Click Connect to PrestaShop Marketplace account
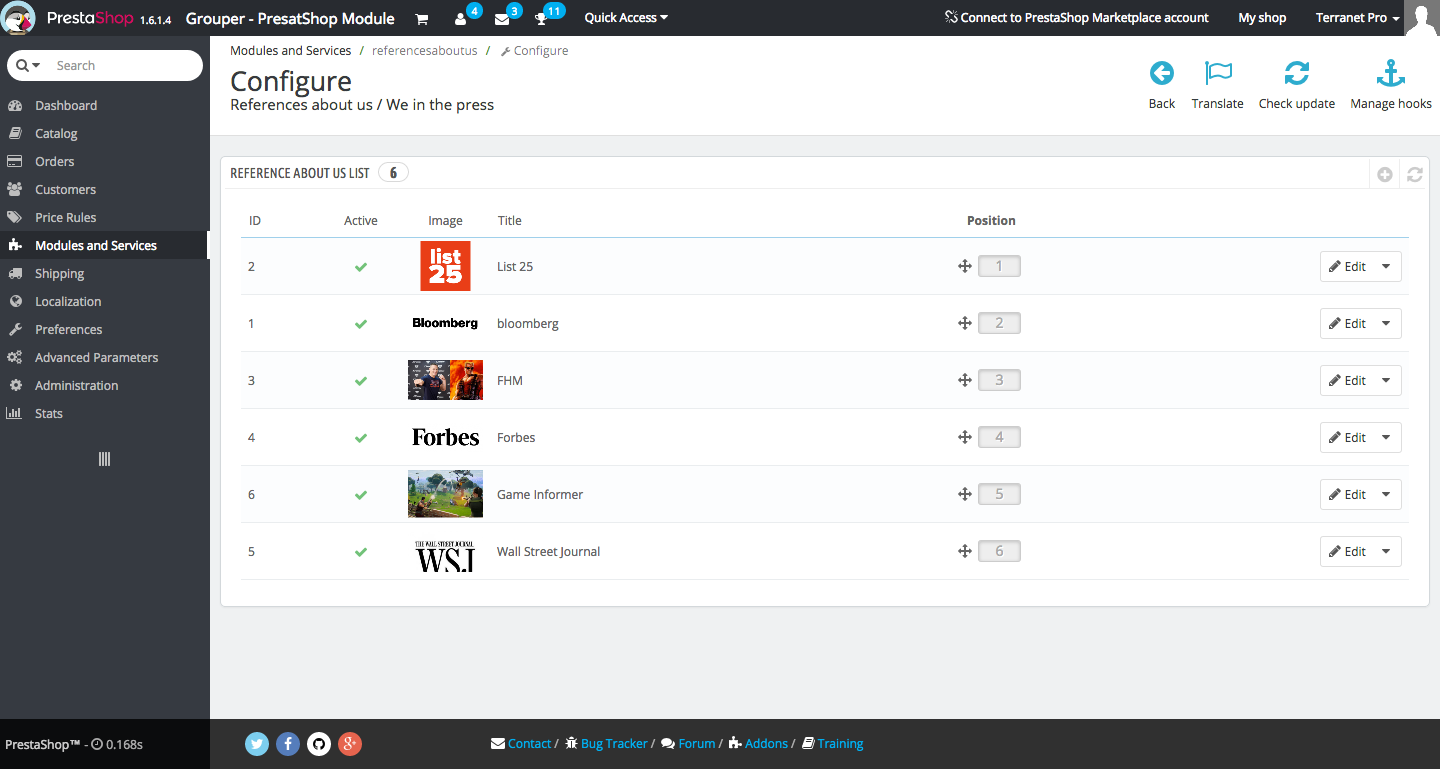 click(x=1076, y=18)
